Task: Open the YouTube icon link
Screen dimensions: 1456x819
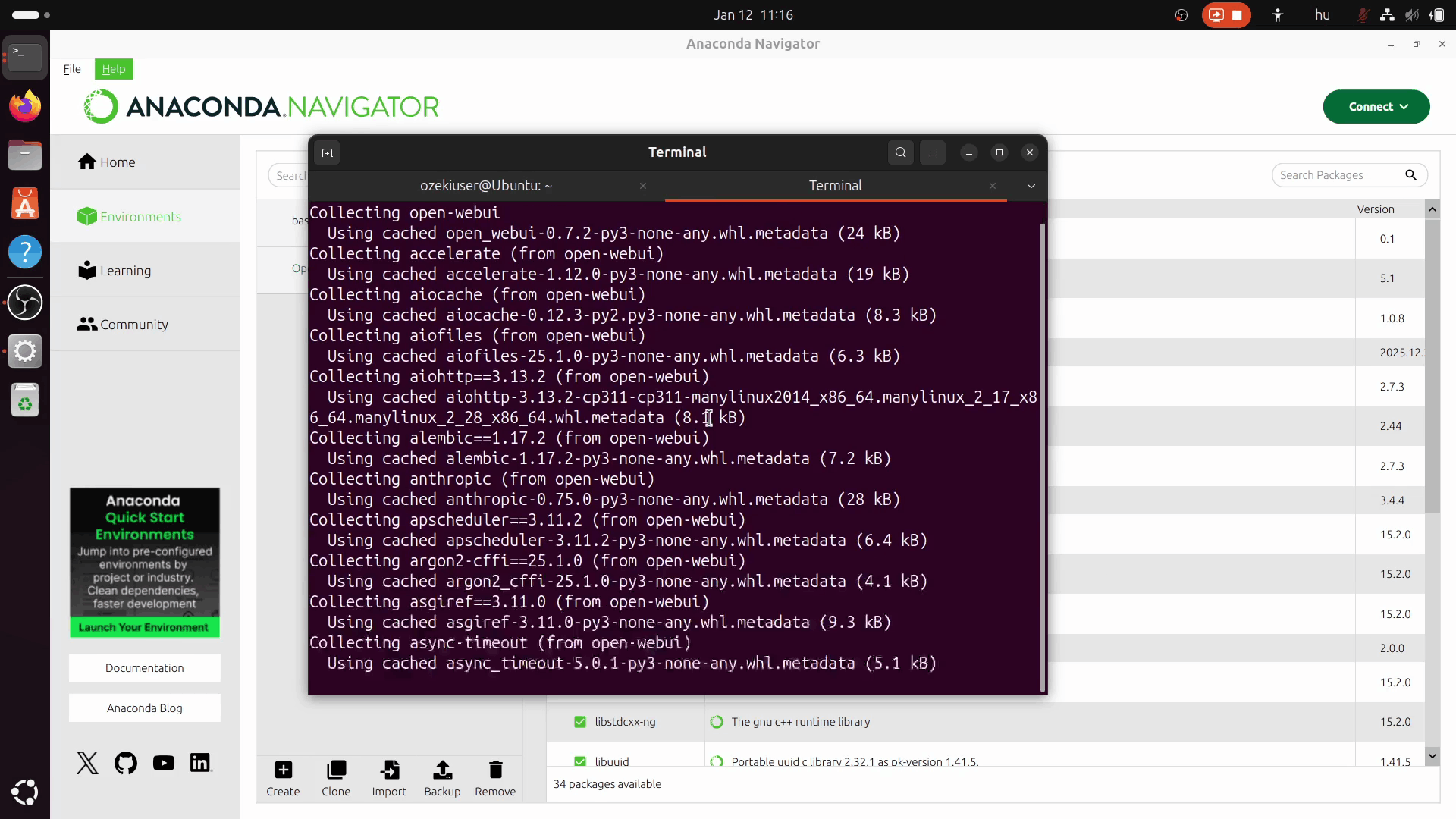Action: [163, 763]
